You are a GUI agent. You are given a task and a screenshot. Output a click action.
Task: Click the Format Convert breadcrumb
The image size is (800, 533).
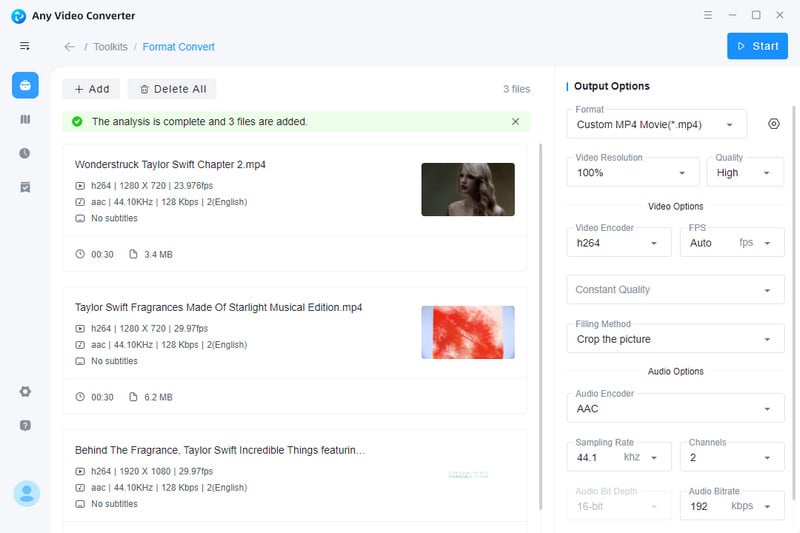click(179, 47)
